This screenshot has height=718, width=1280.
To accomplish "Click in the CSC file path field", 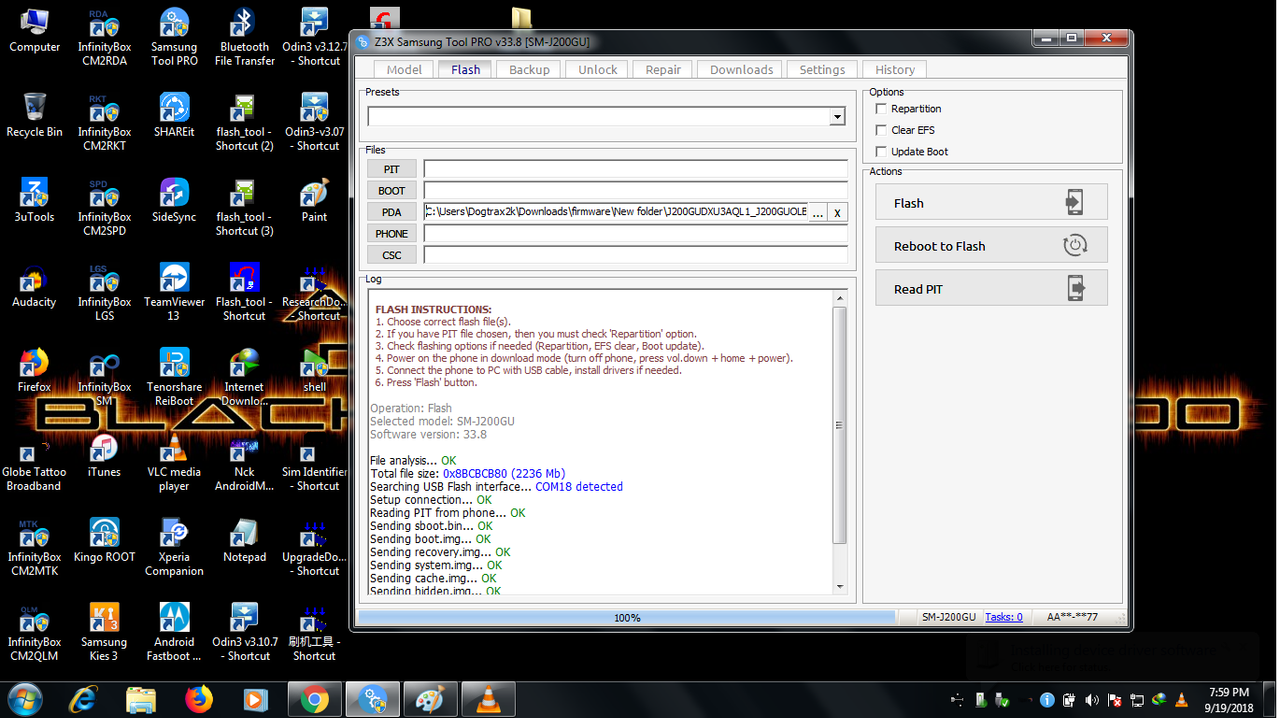I will [635, 255].
